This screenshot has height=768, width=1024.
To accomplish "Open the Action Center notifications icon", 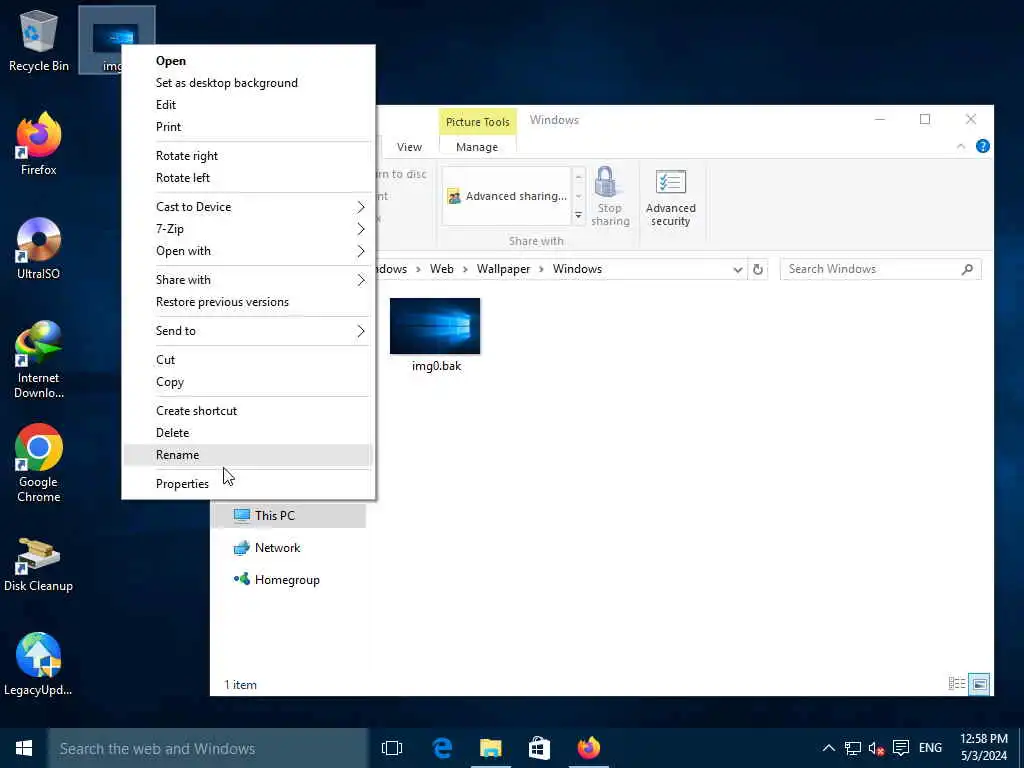I will tap(901, 748).
